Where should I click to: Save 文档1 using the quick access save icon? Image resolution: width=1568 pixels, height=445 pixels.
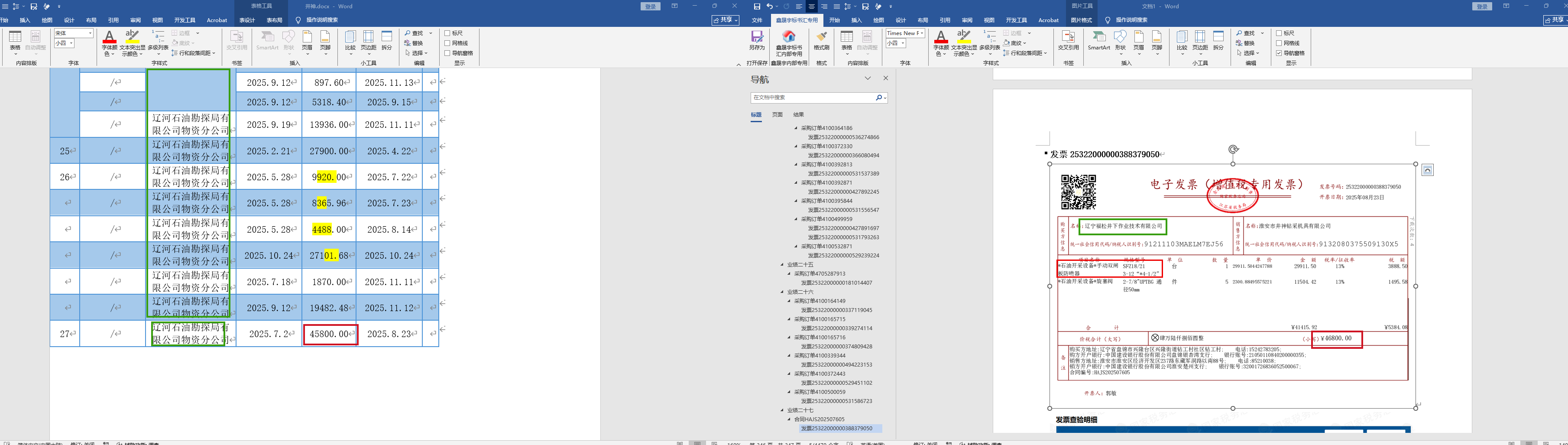(757, 6)
